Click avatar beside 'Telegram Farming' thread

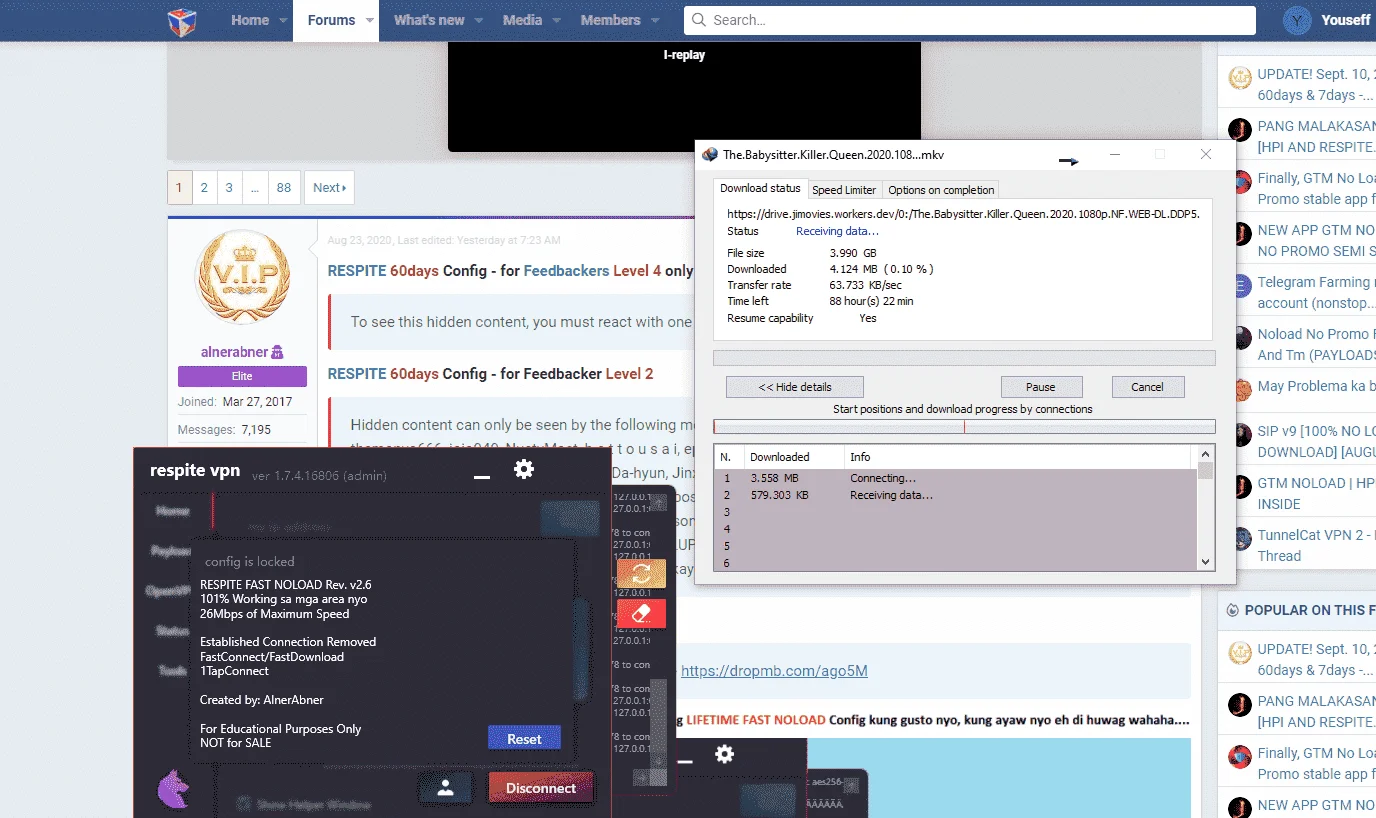coord(1240,286)
